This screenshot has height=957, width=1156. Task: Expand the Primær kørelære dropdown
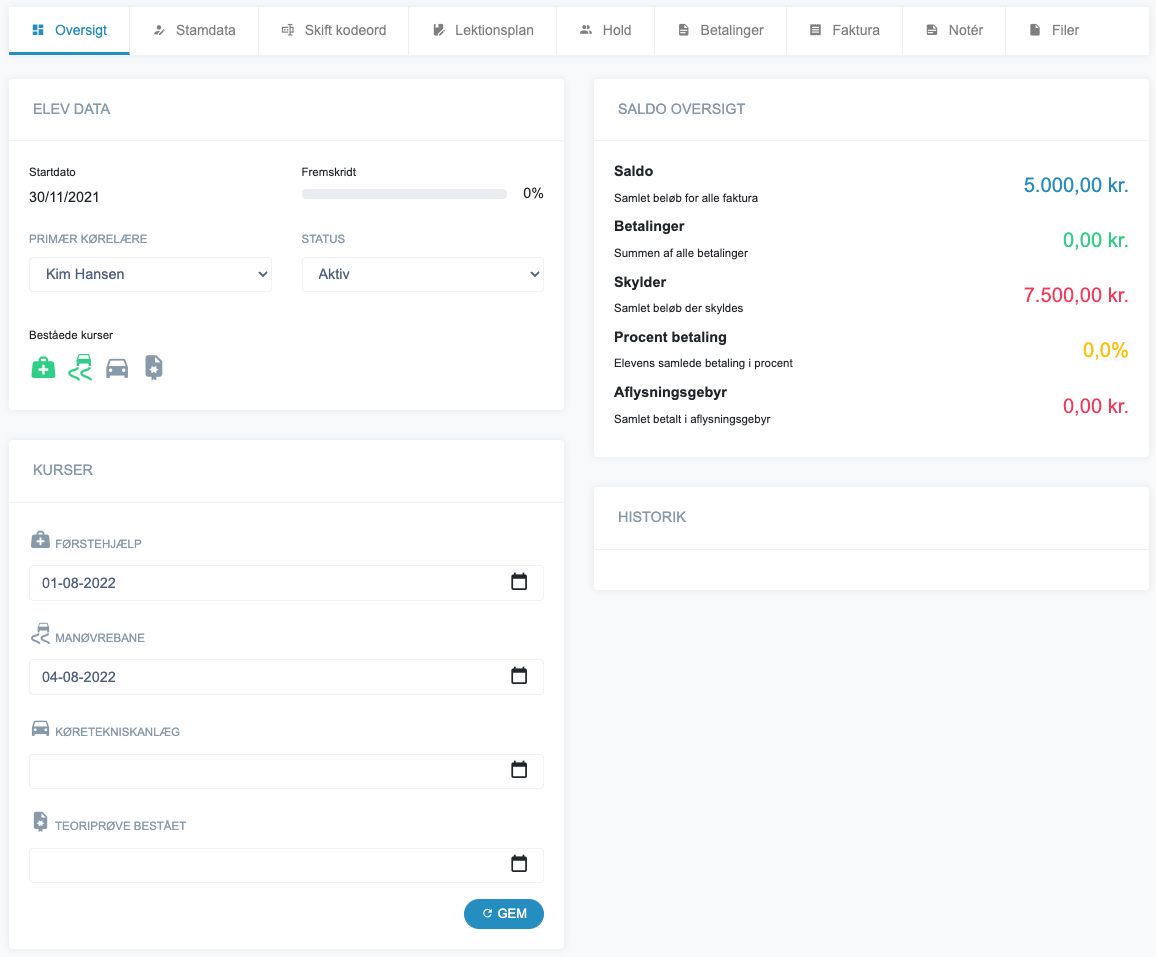click(x=150, y=274)
